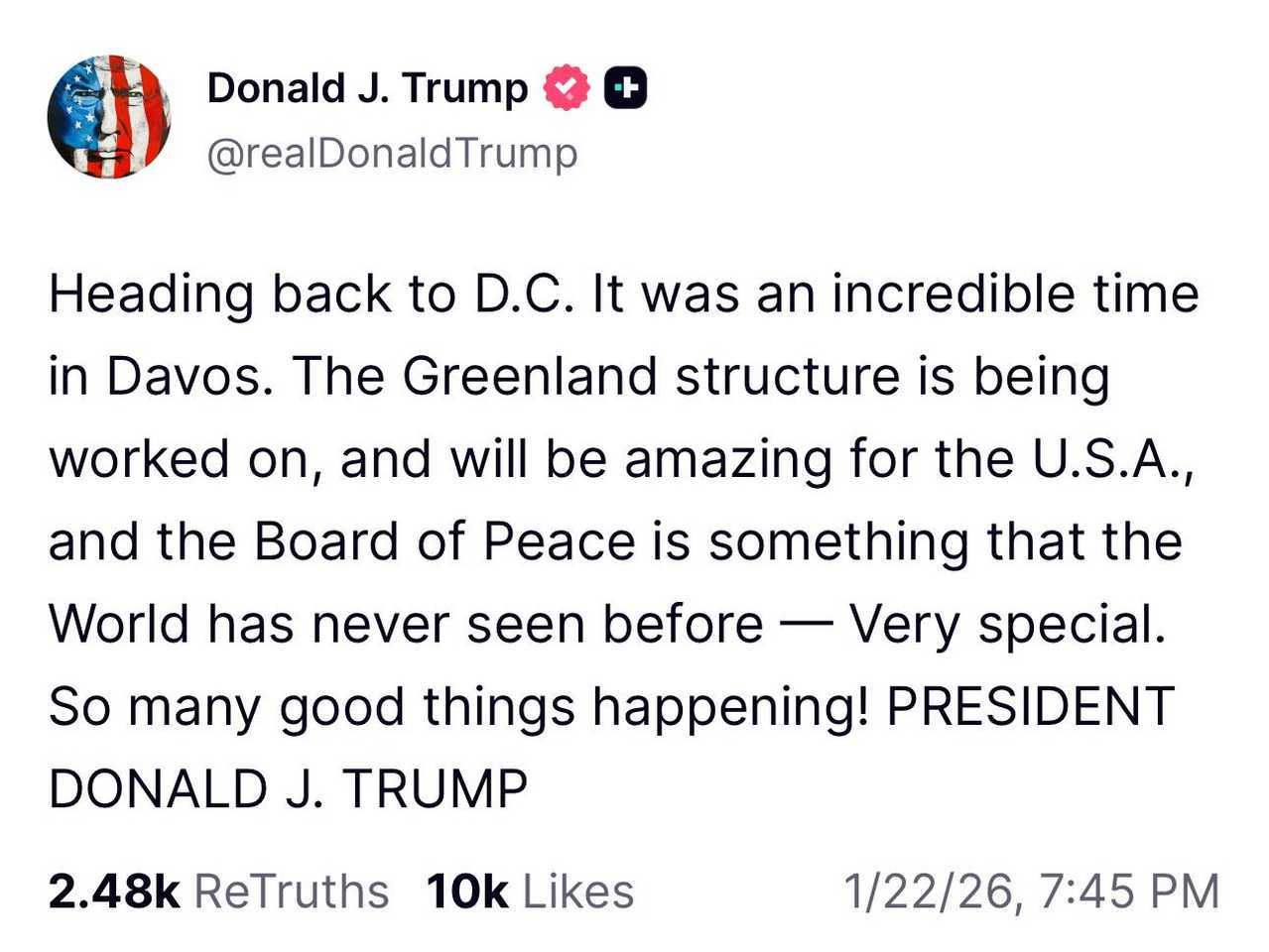Click the Very special. phrase
This screenshot has width=1269, height=952.
pyautogui.click(x=1008, y=625)
